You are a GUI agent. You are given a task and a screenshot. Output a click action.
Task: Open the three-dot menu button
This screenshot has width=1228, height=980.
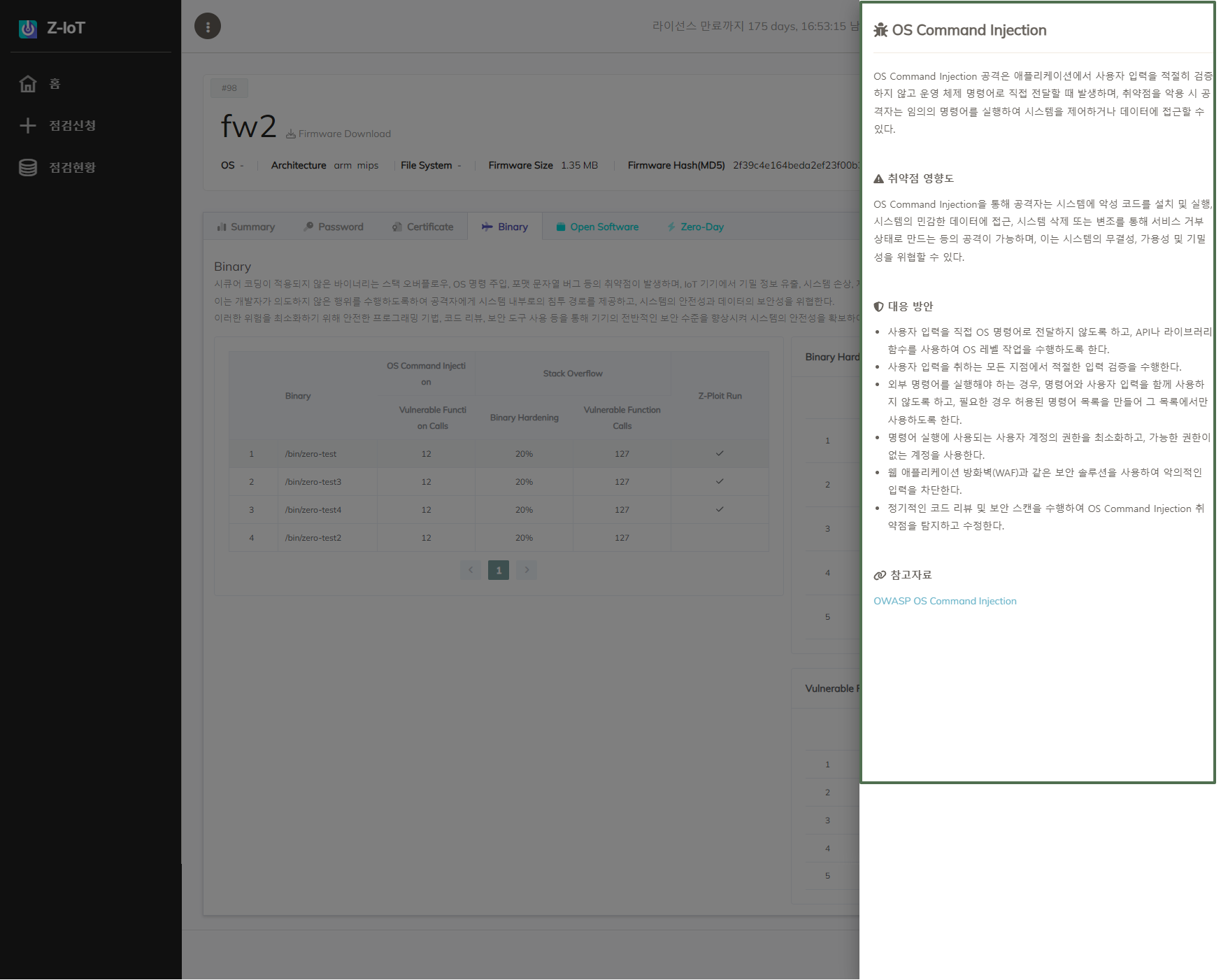(x=208, y=27)
